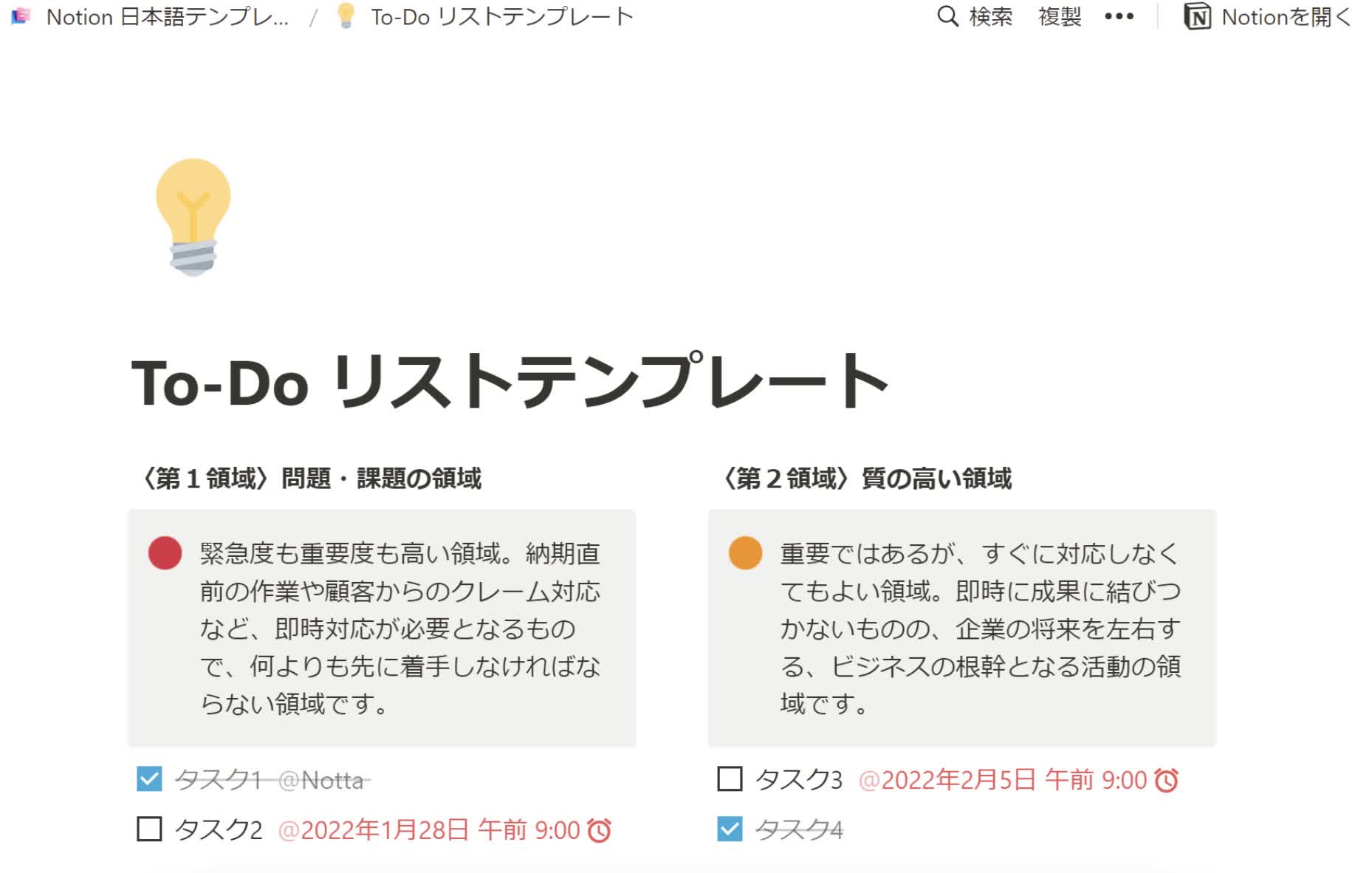Click the To-Do リストテンプレート page title
The height and width of the screenshot is (873, 1372).
[x=510, y=382]
